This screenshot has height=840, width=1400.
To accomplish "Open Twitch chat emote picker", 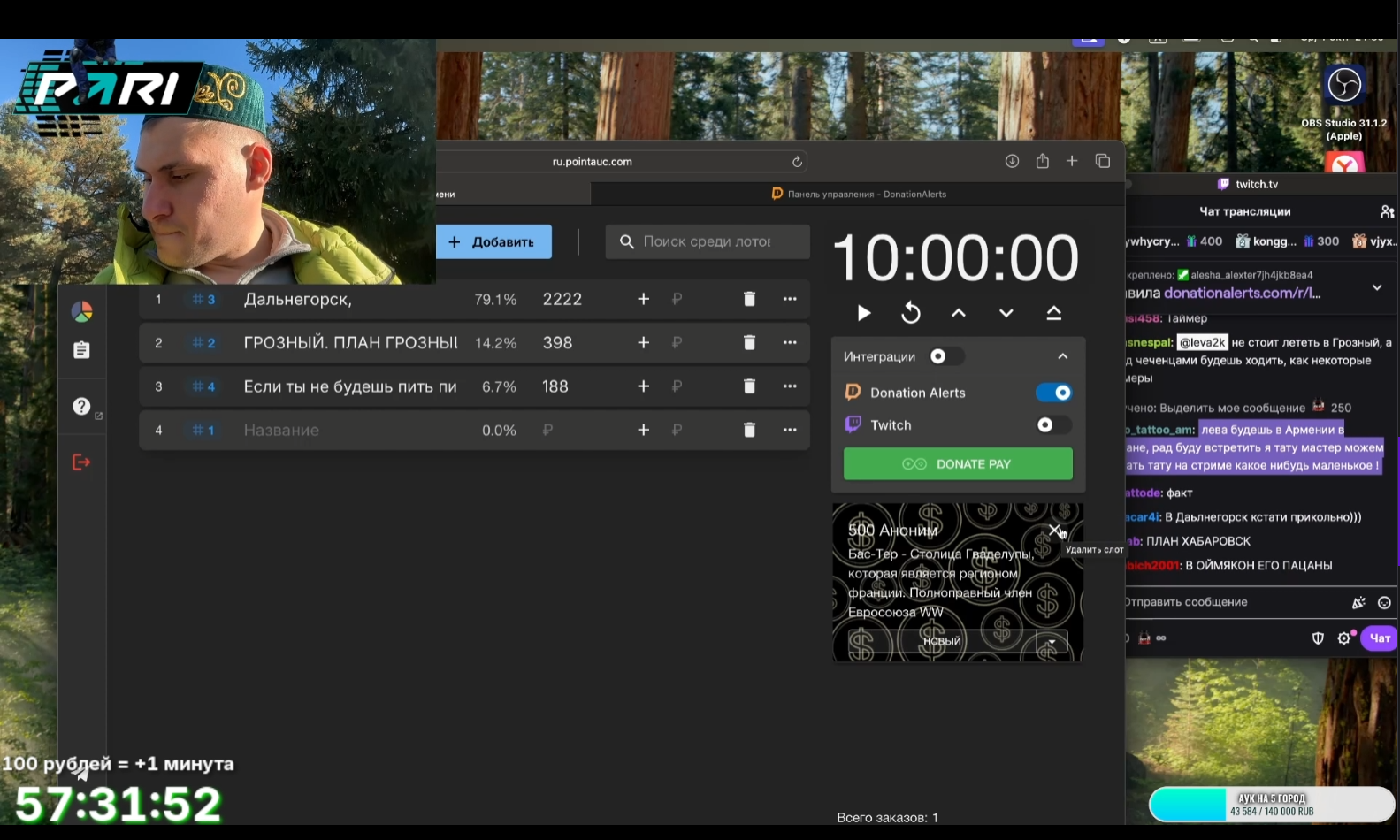I will [x=1384, y=603].
